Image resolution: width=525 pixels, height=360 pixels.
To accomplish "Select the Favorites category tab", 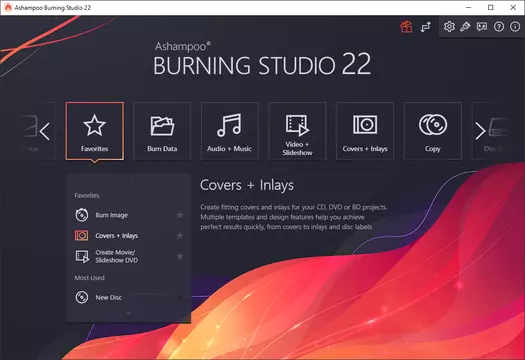I will (x=95, y=131).
